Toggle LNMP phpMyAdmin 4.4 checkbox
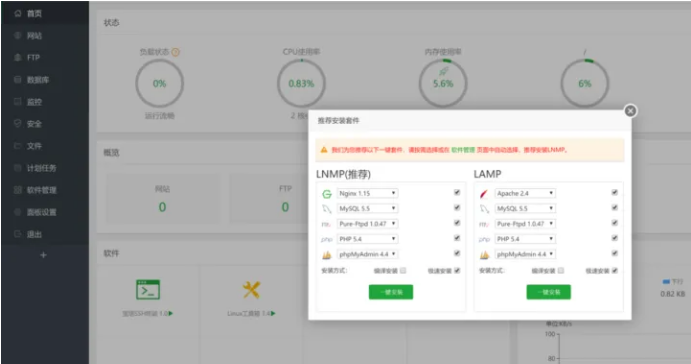 pyautogui.click(x=457, y=253)
